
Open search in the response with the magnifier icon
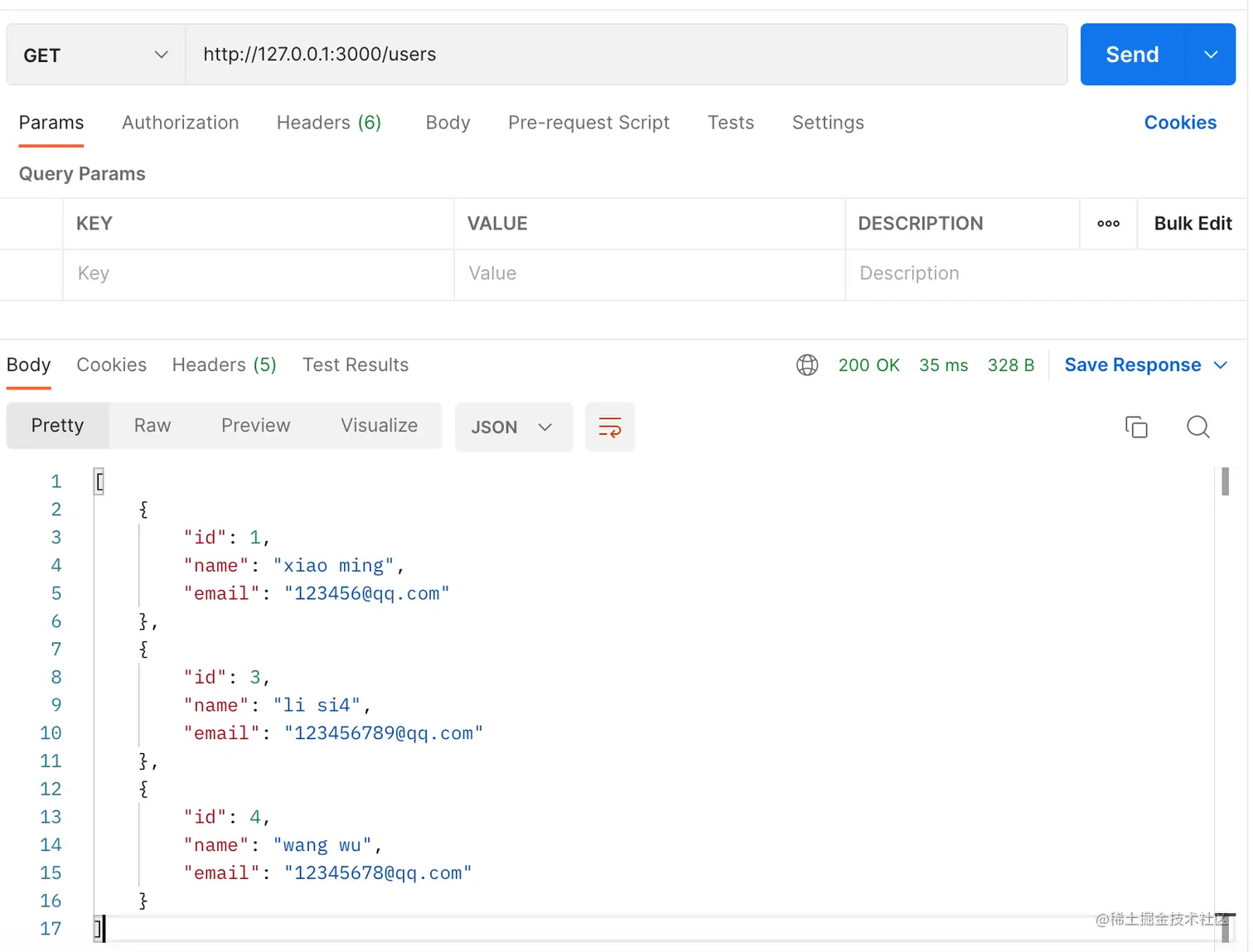pyautogui.click(x=1198, y=427)
